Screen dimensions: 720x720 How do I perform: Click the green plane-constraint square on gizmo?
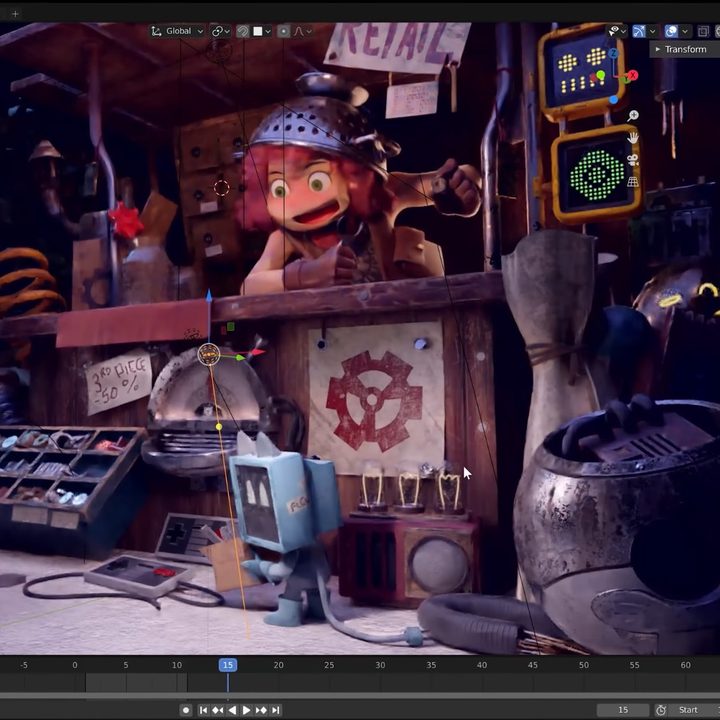(231, 326)
